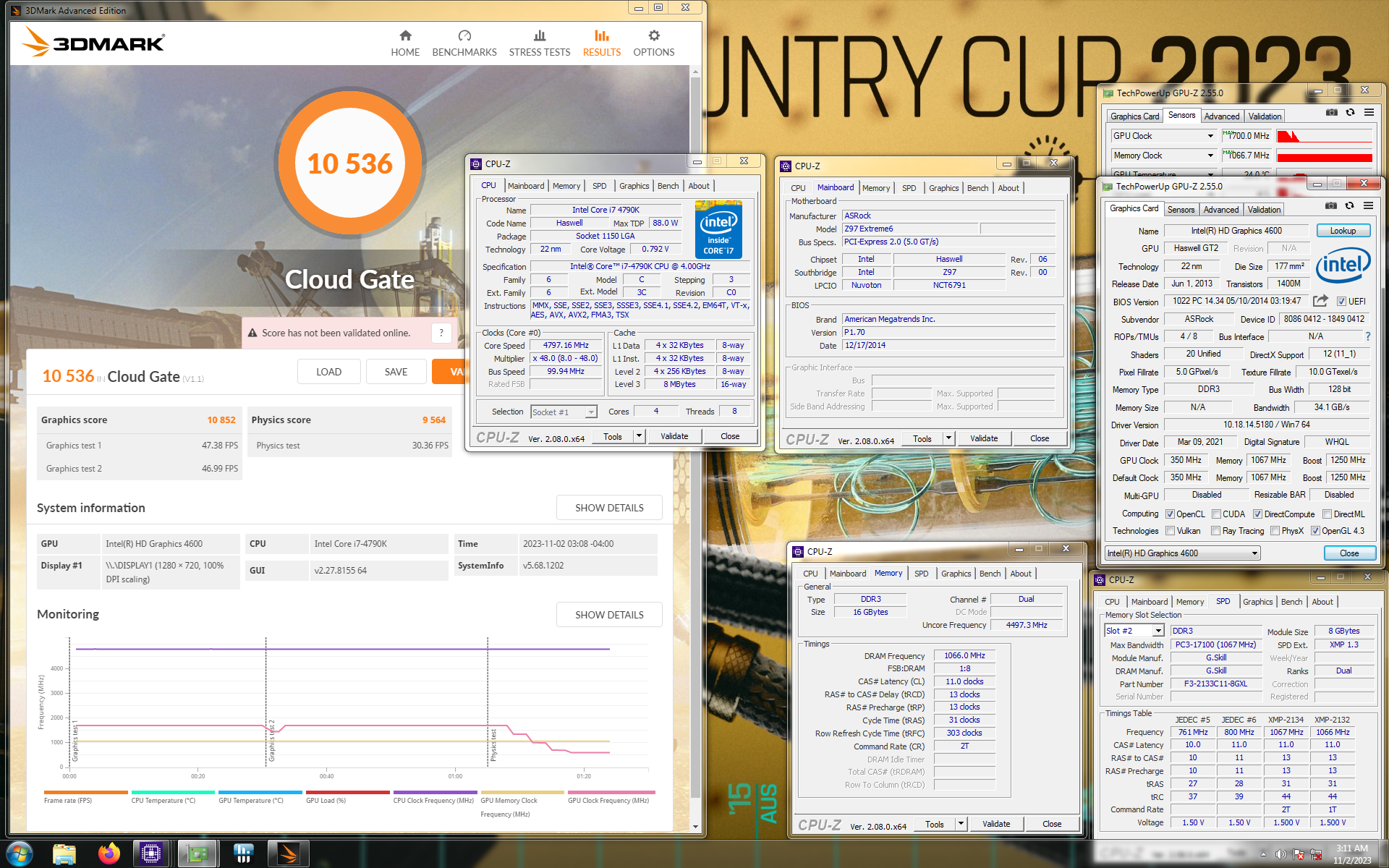Click the system tray clock showing 3:11 AM
This screenshot has height=868, width=1389.
click(x=1351, y=848)
